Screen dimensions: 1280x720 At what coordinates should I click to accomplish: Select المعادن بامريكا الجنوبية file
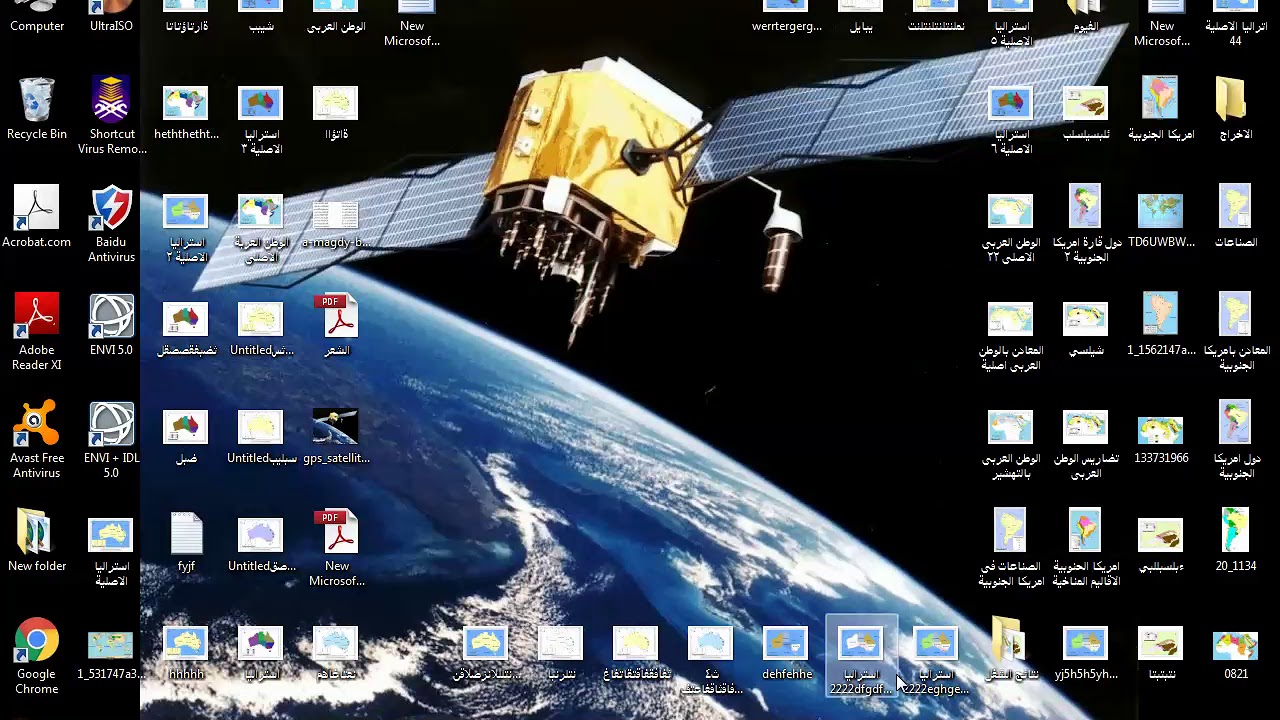pyautogui.click(x=1236, y=332)
